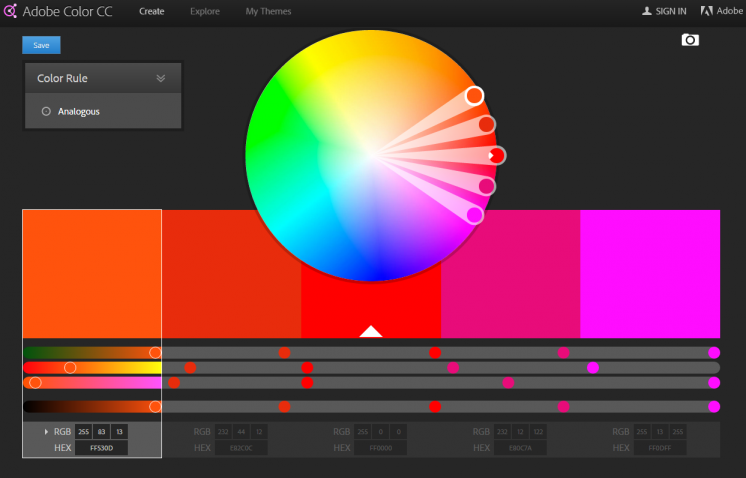
Task: Click the Adobe Color CC logo icon
Action: coord(10,11)
